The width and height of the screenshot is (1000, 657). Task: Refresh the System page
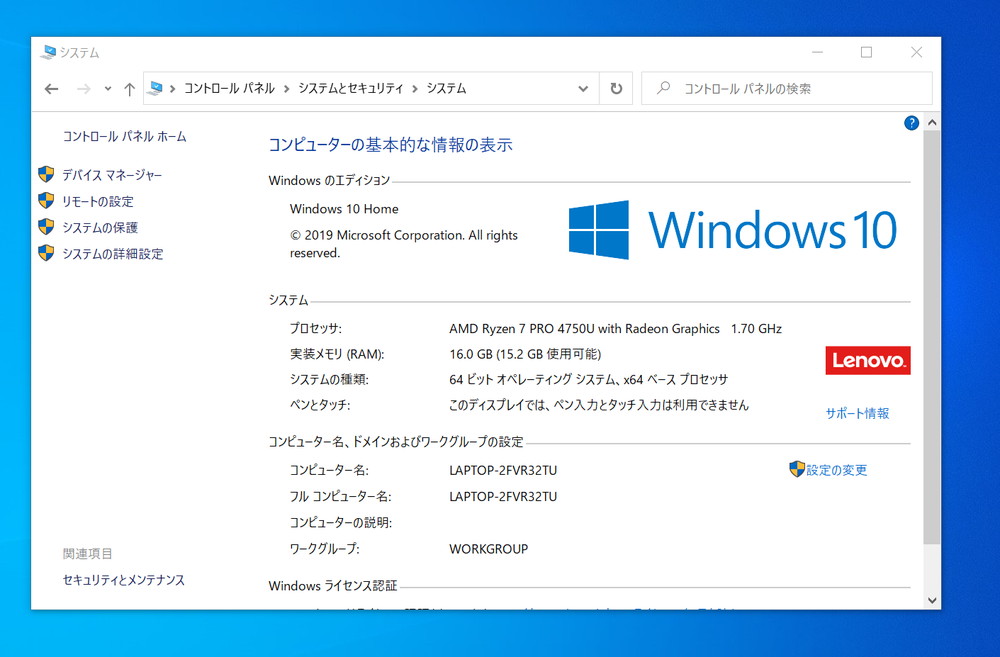pyautogui.click(x=616, y=89)
